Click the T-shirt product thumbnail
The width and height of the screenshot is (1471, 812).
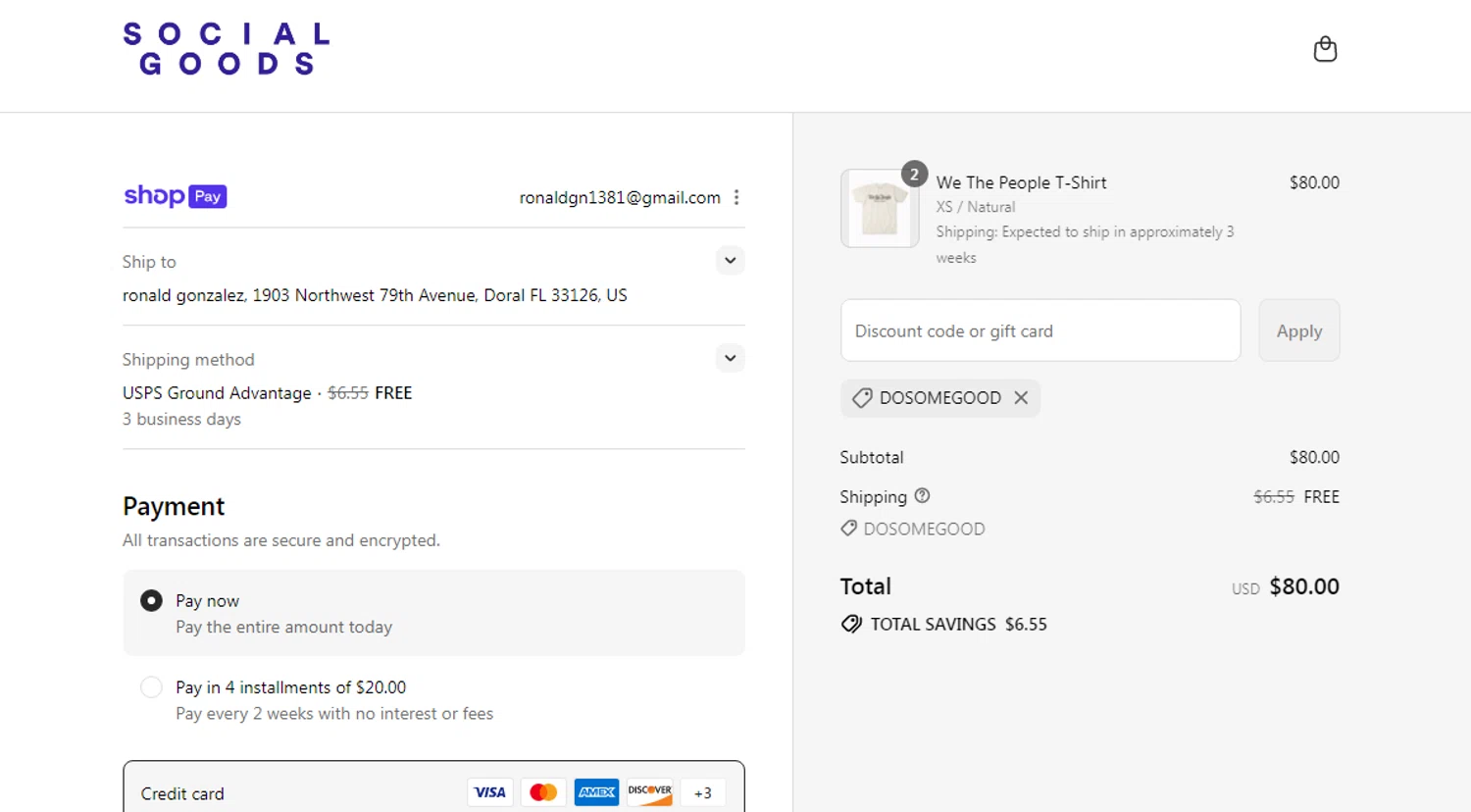880,208
